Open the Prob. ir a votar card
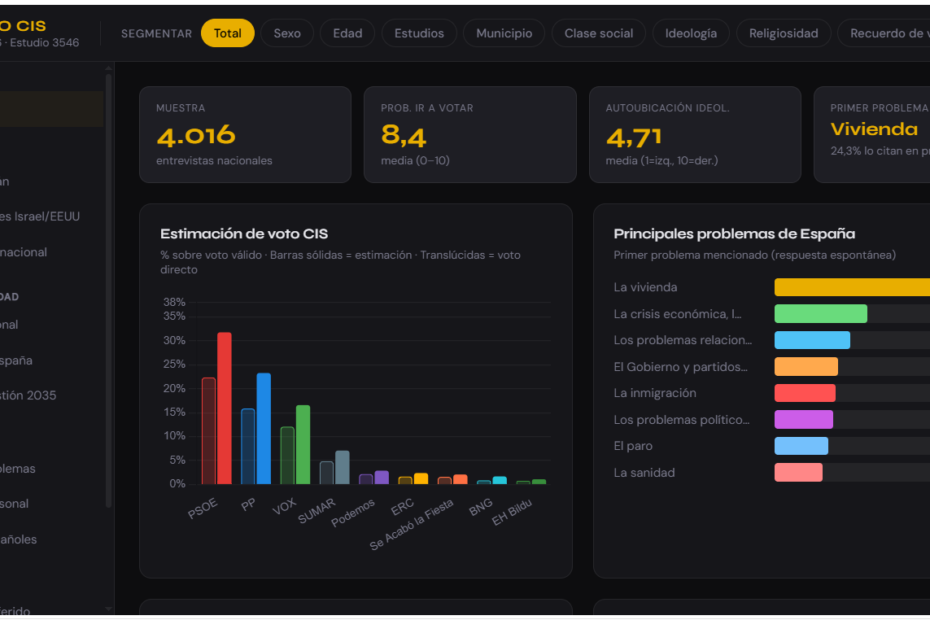 [x=470, y=134]
